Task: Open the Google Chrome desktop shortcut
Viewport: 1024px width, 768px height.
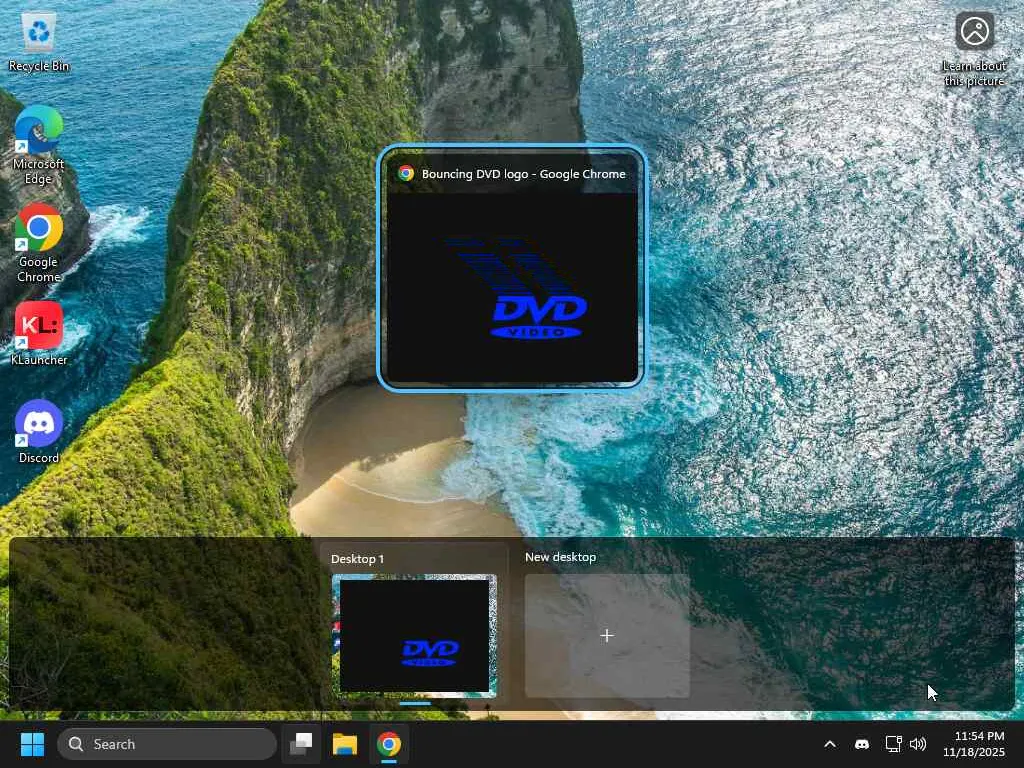Action: (x=39, y=243)
